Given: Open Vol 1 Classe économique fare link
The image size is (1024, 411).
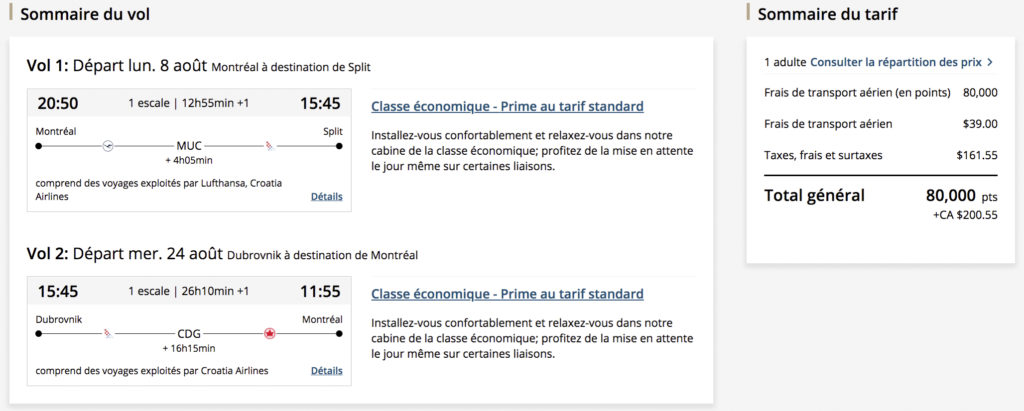Looking at the screenshot, I should 507,106.
